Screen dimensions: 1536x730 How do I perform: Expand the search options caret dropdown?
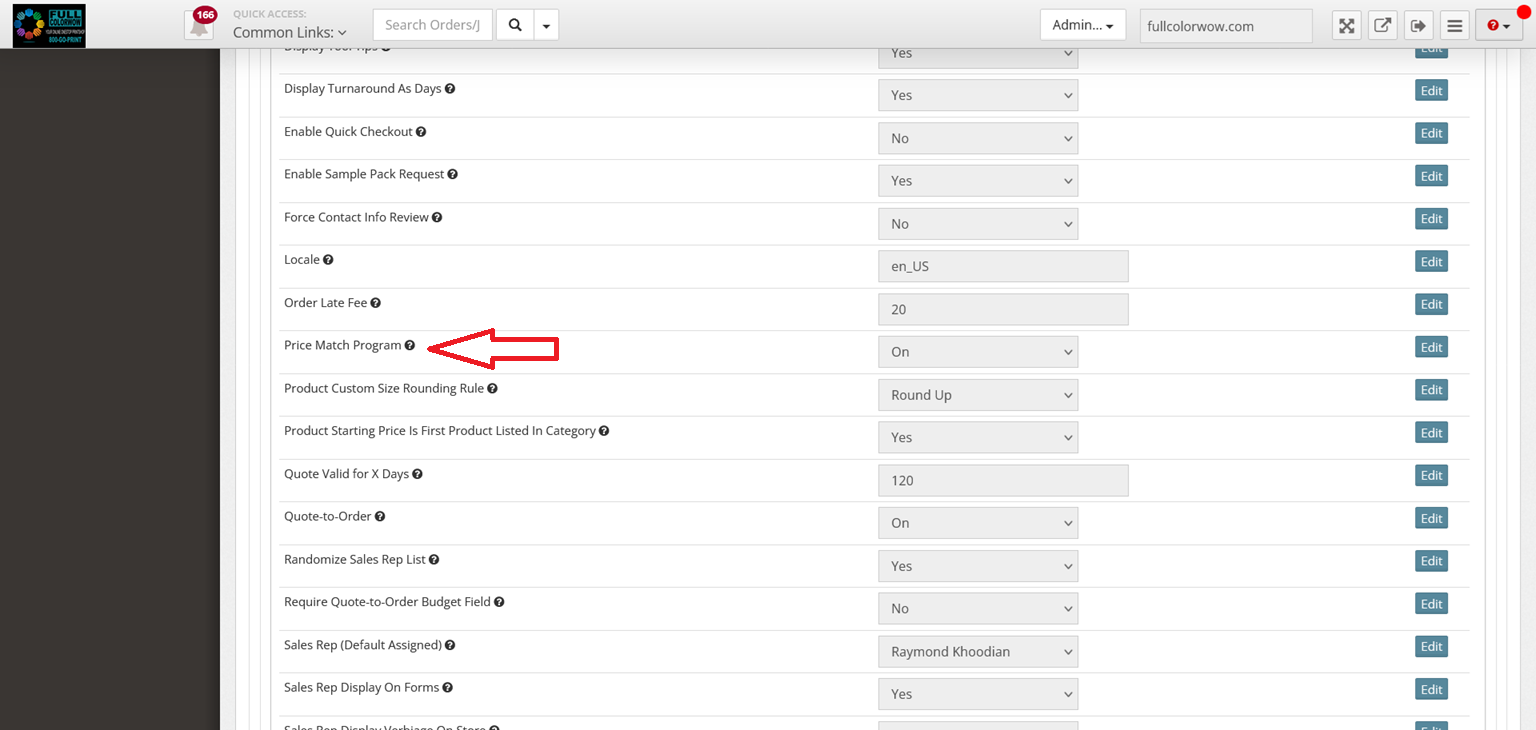click(x=546, y=25)
